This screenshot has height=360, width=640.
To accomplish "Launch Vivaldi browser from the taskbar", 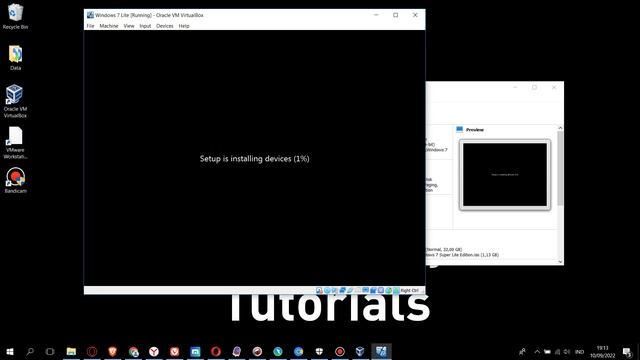I will [175, 351].
